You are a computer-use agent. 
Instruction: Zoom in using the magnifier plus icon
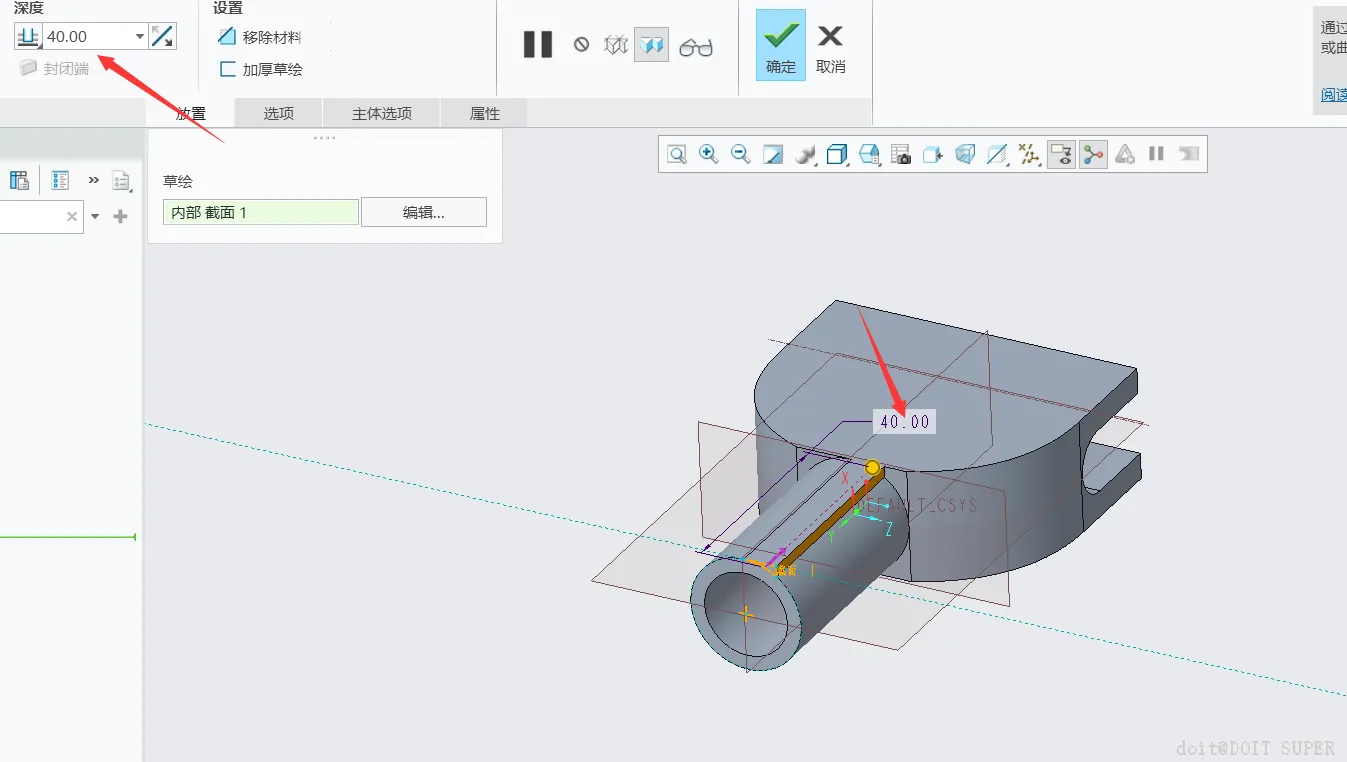click(x=709, y=154)
